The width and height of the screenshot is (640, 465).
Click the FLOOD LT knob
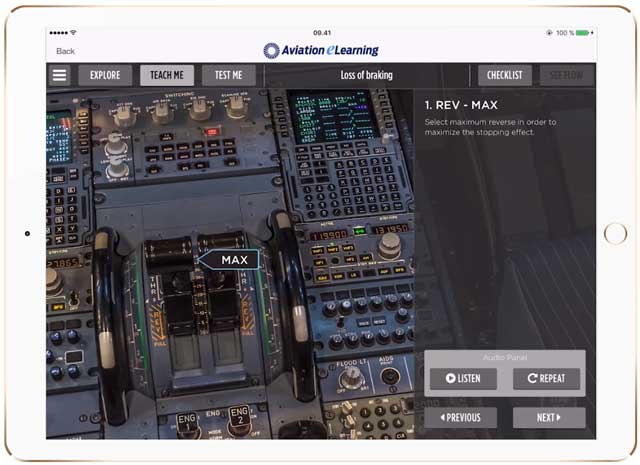351,377
